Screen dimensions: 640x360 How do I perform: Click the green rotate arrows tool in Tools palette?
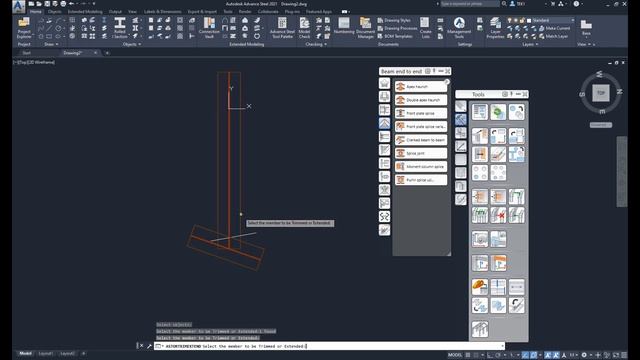click(498, 112)
